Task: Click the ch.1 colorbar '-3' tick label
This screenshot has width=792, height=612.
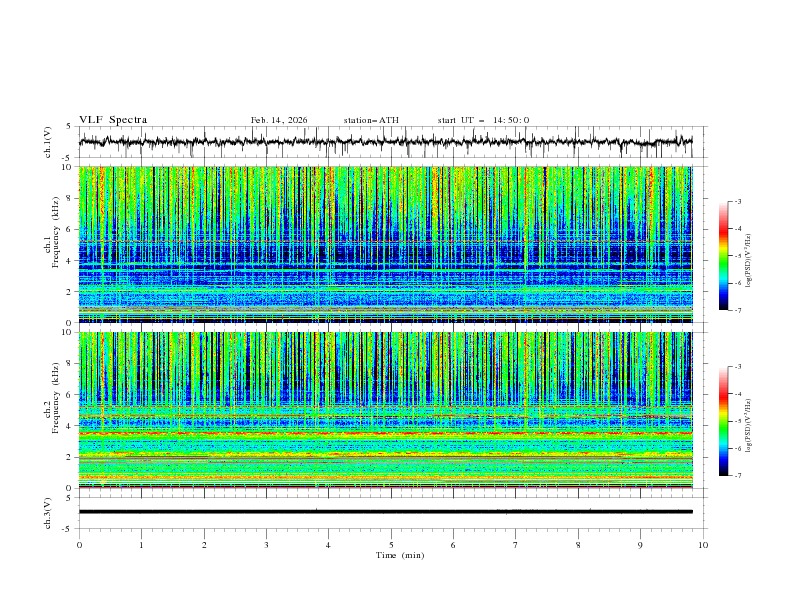Action: 737,201
